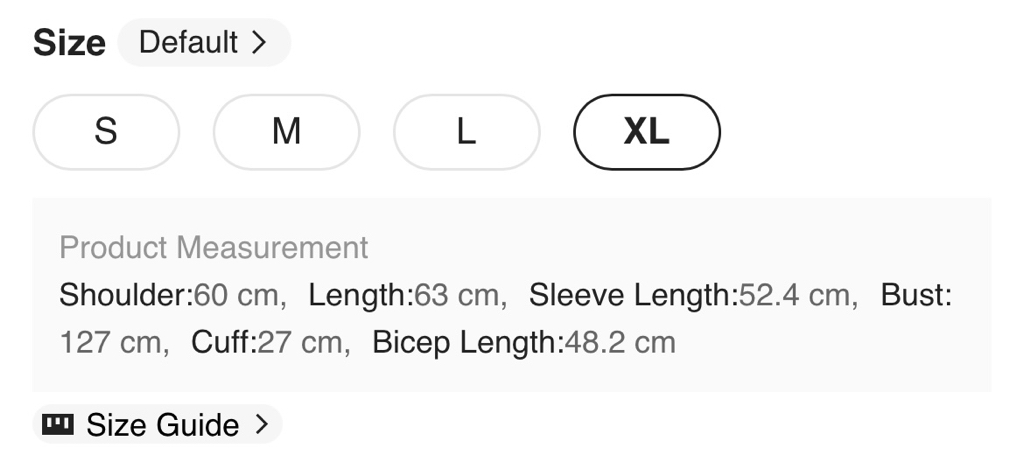This screenshot has height=476, width=1024.
Task: Select the XL size button
Action: point(646,132)
